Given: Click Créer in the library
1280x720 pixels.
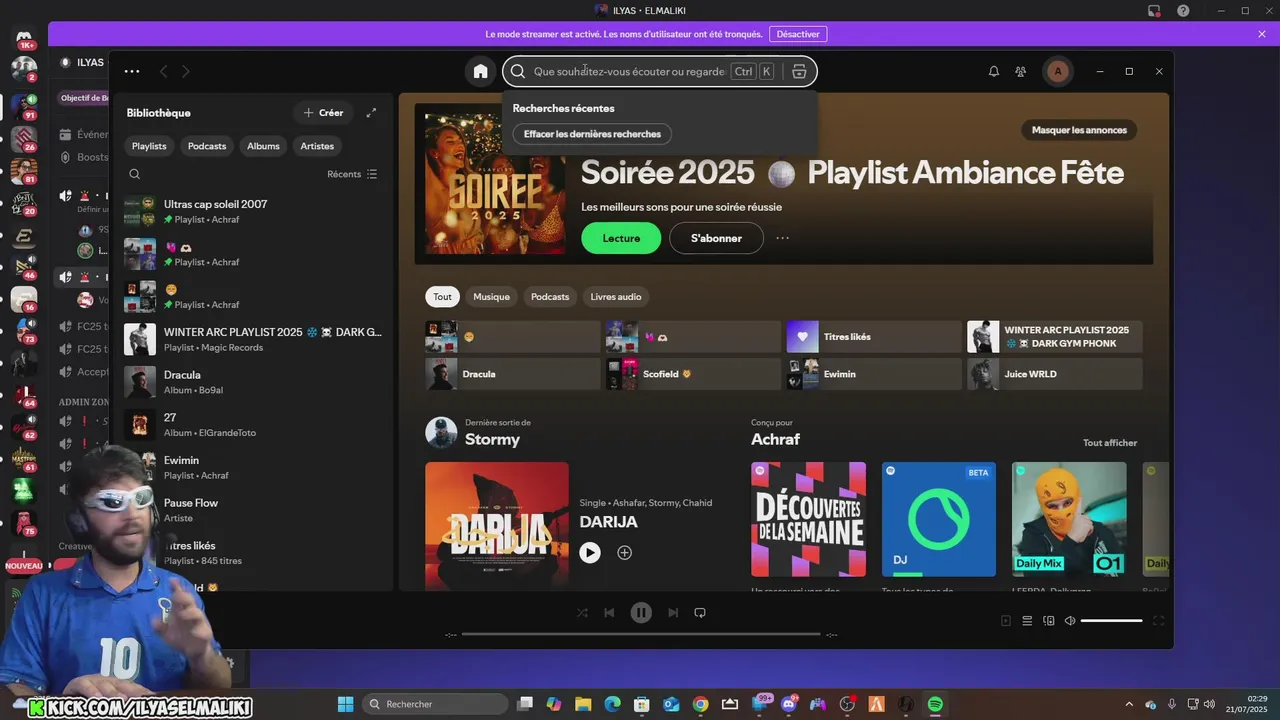Looking at the screenshot, I should pyautogui.click(x=323, y=113).
